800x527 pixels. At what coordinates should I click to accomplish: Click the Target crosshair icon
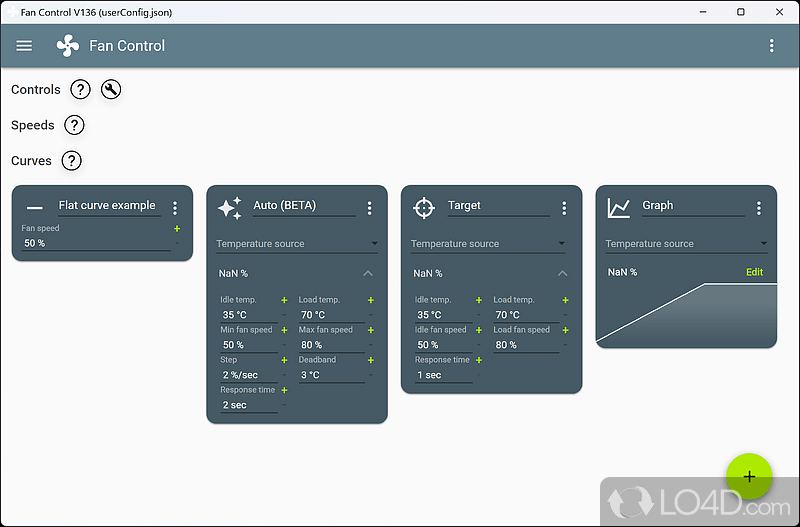[424, 208]
